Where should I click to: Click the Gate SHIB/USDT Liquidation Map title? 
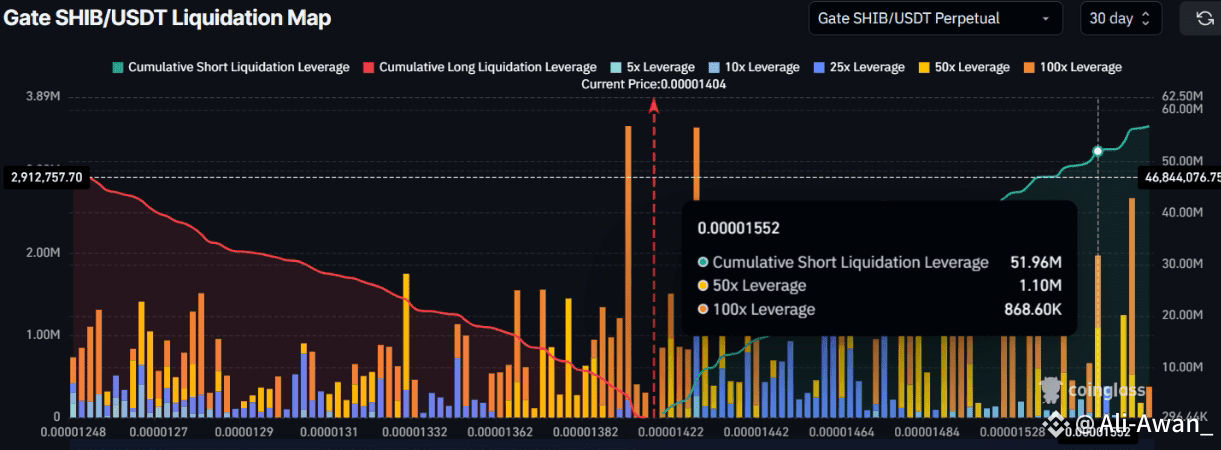(168, 18)
